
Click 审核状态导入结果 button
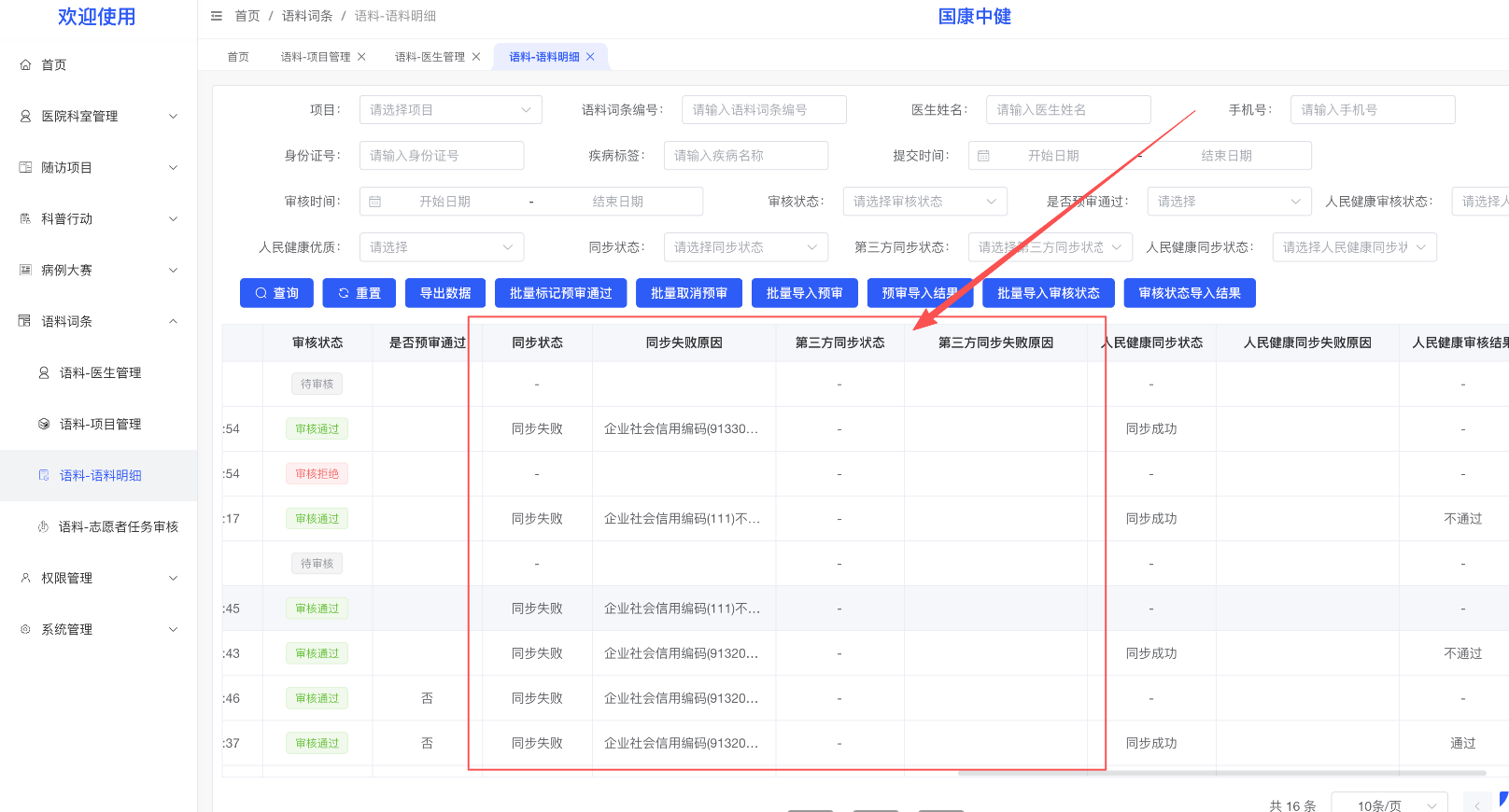pos(1190,293)
